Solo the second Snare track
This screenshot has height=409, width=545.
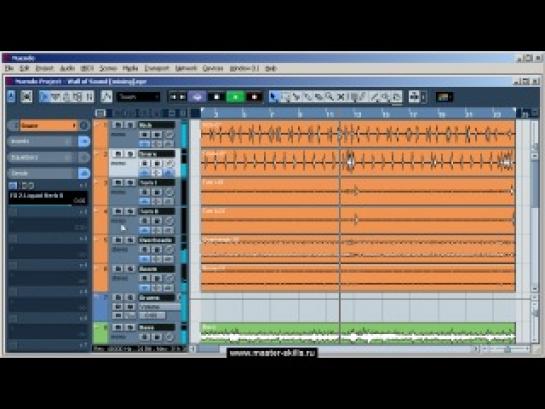(130, 154)
